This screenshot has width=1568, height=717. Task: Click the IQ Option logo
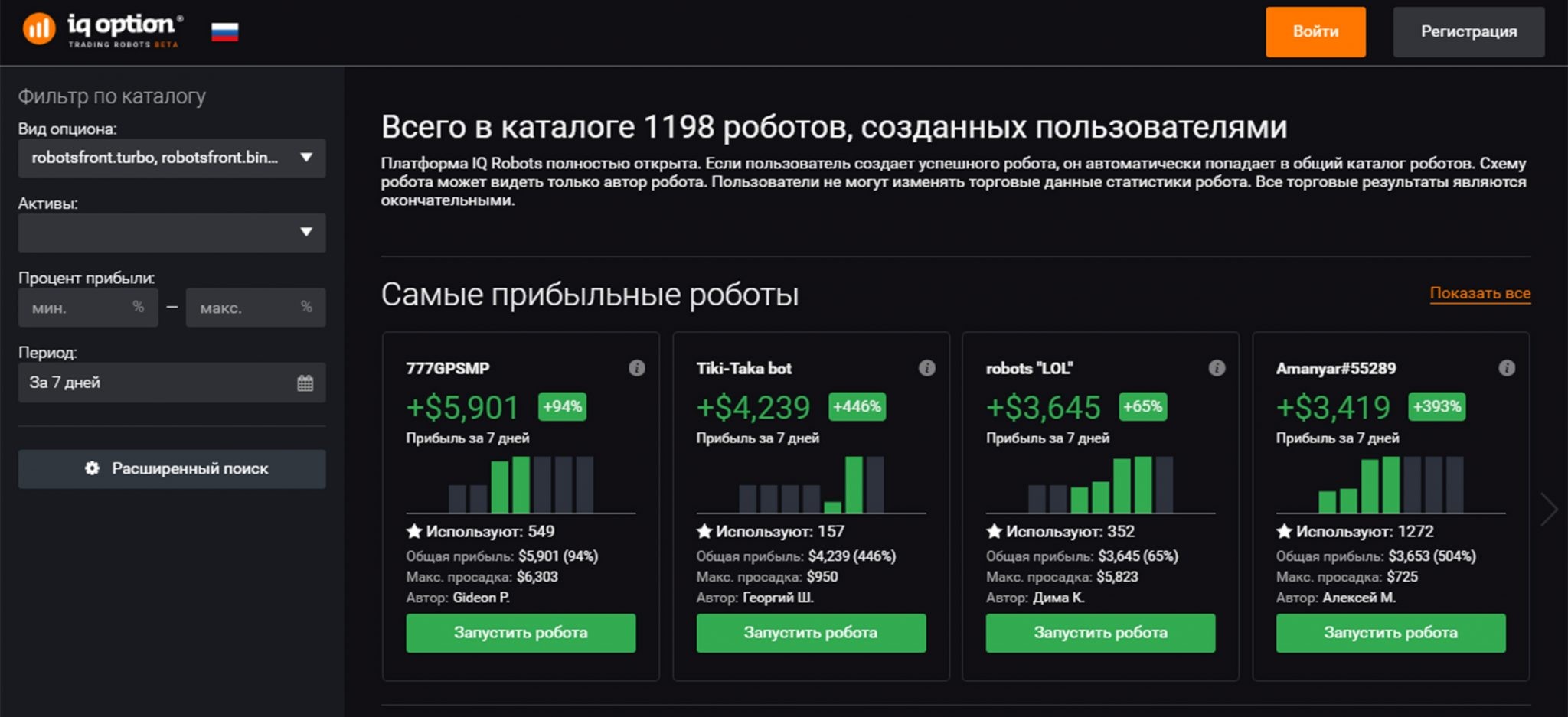(103, 31)
